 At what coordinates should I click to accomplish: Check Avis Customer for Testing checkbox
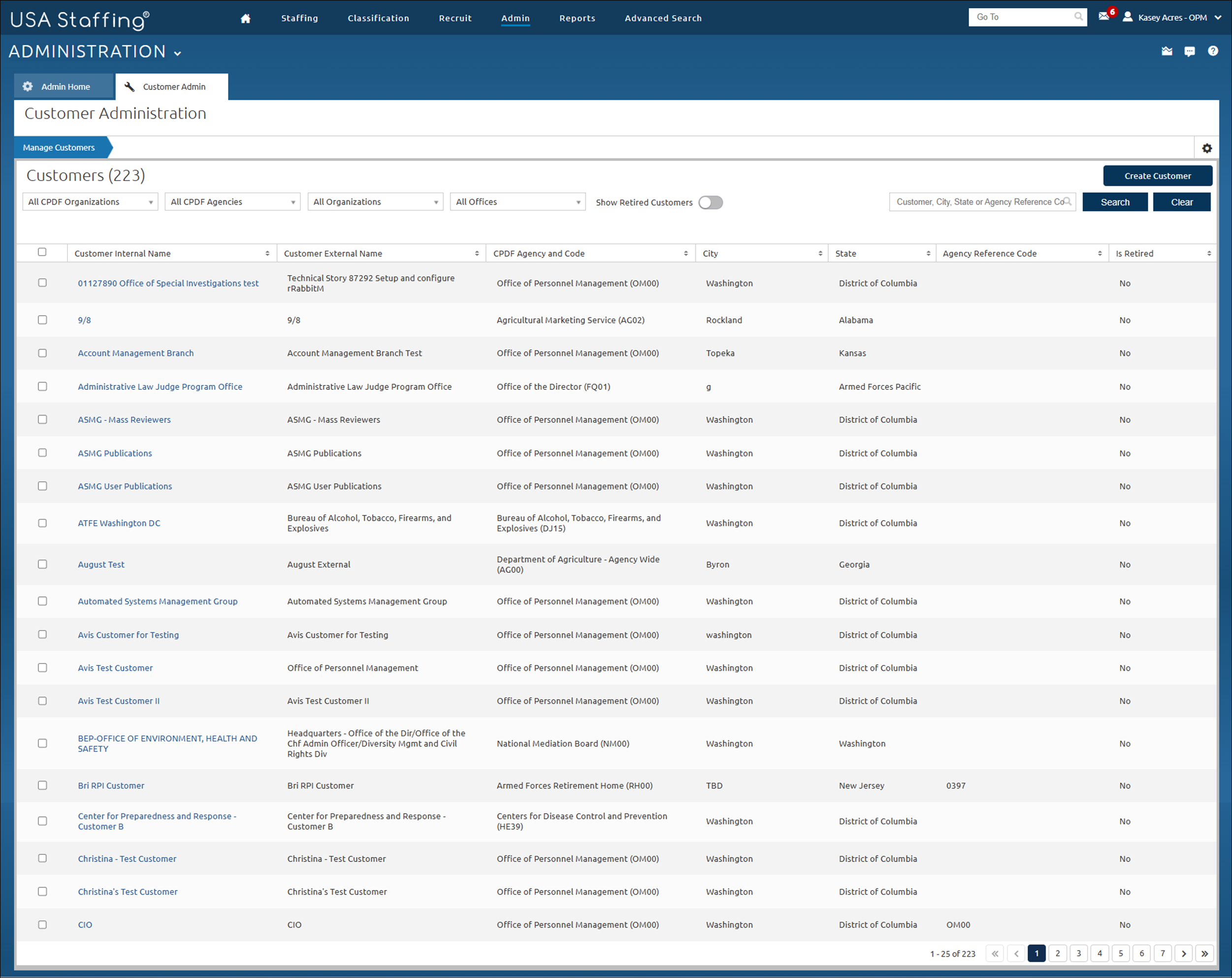[x=42, y=634]
